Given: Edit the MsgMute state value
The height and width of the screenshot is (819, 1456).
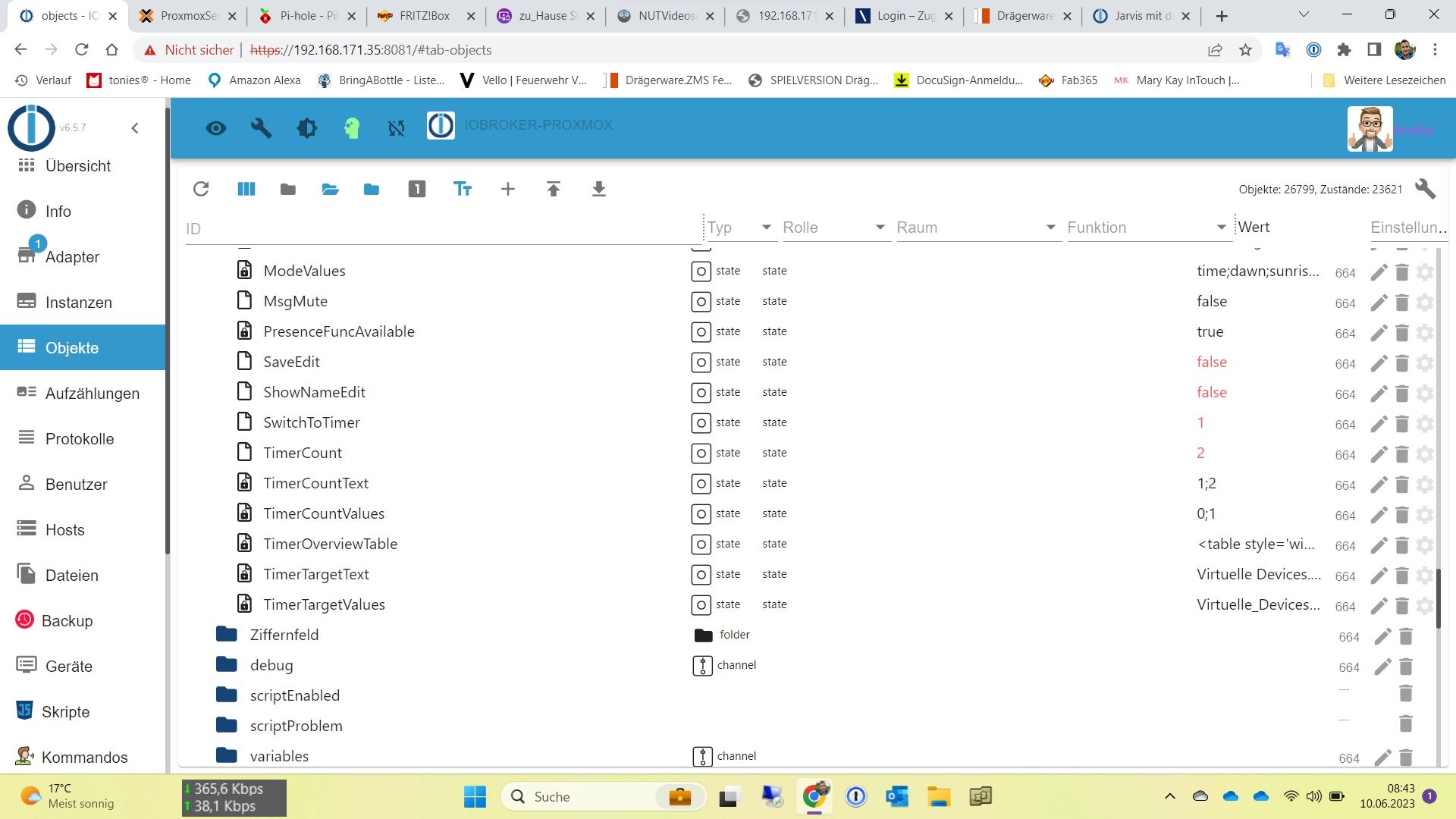Looking at the screenshot, I should point(1379,303).
